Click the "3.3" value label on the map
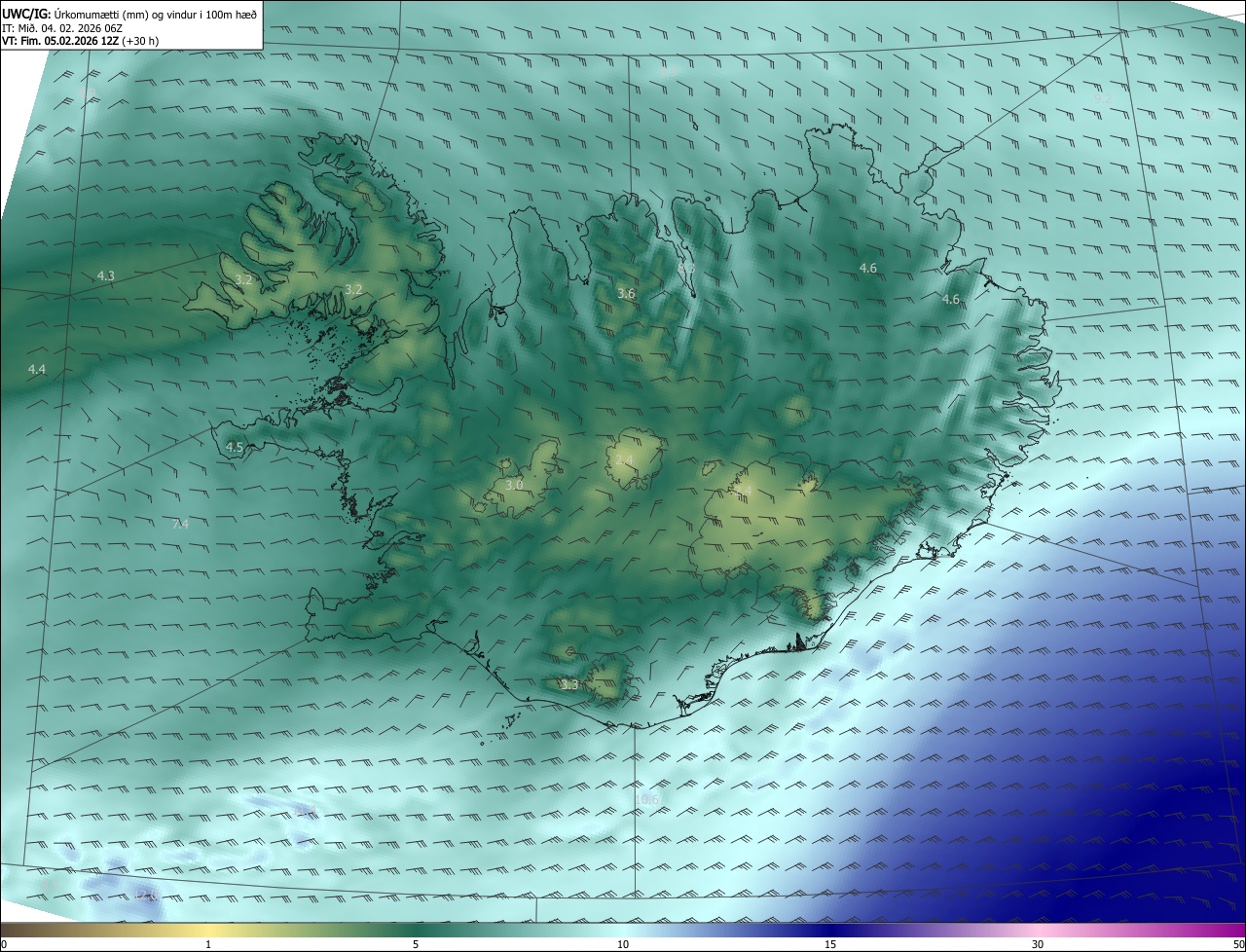 click(569, 684)
